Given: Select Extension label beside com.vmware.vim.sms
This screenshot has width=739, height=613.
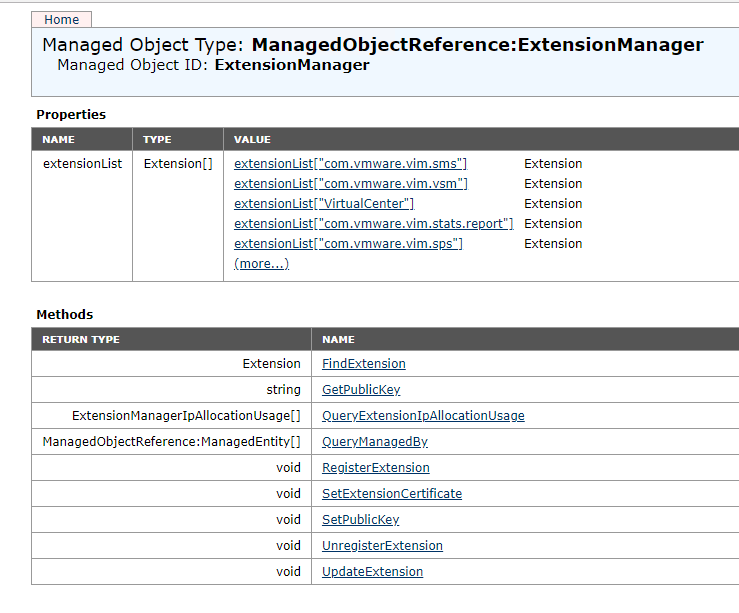Looking at the screenshot, I should pyautogui.click(x=553, y=163).
